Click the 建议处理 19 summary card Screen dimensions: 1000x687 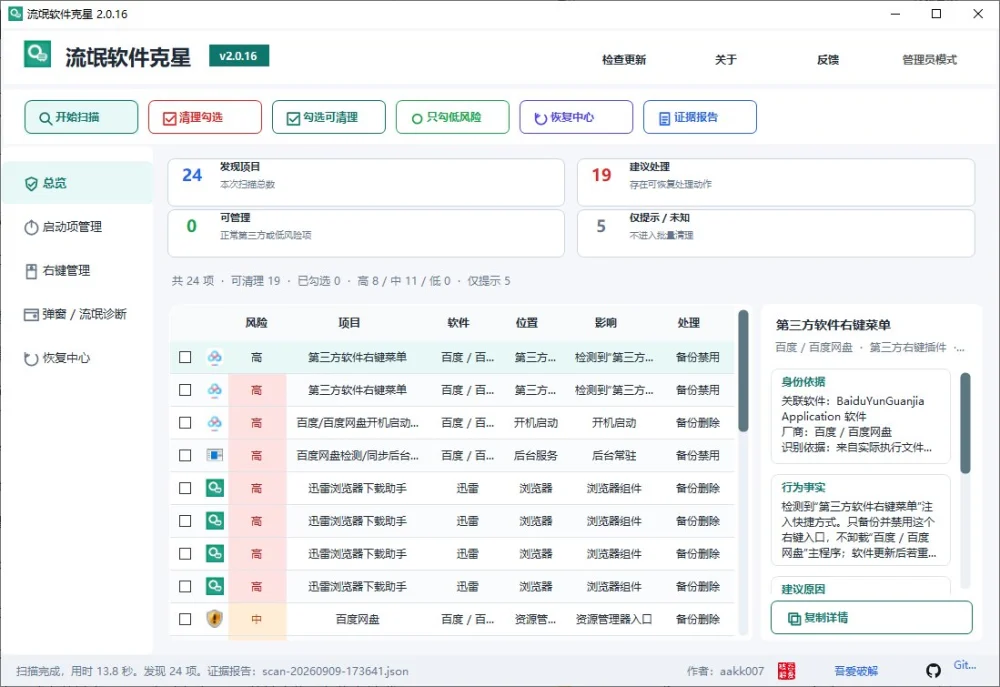point(776,182)
